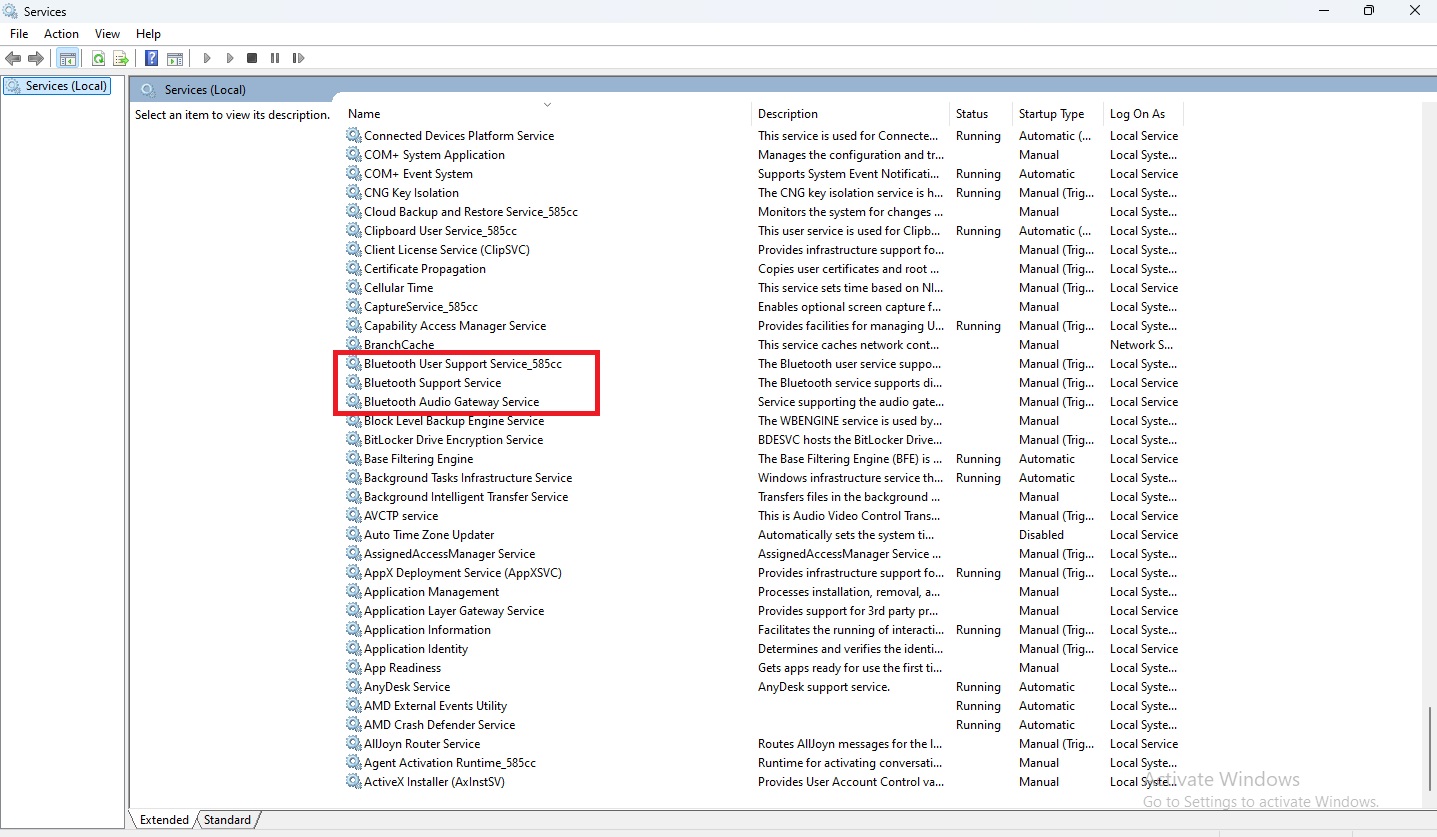Open the Action menu
Screen dimensions: 1437x837
click(x=61, y=34)
